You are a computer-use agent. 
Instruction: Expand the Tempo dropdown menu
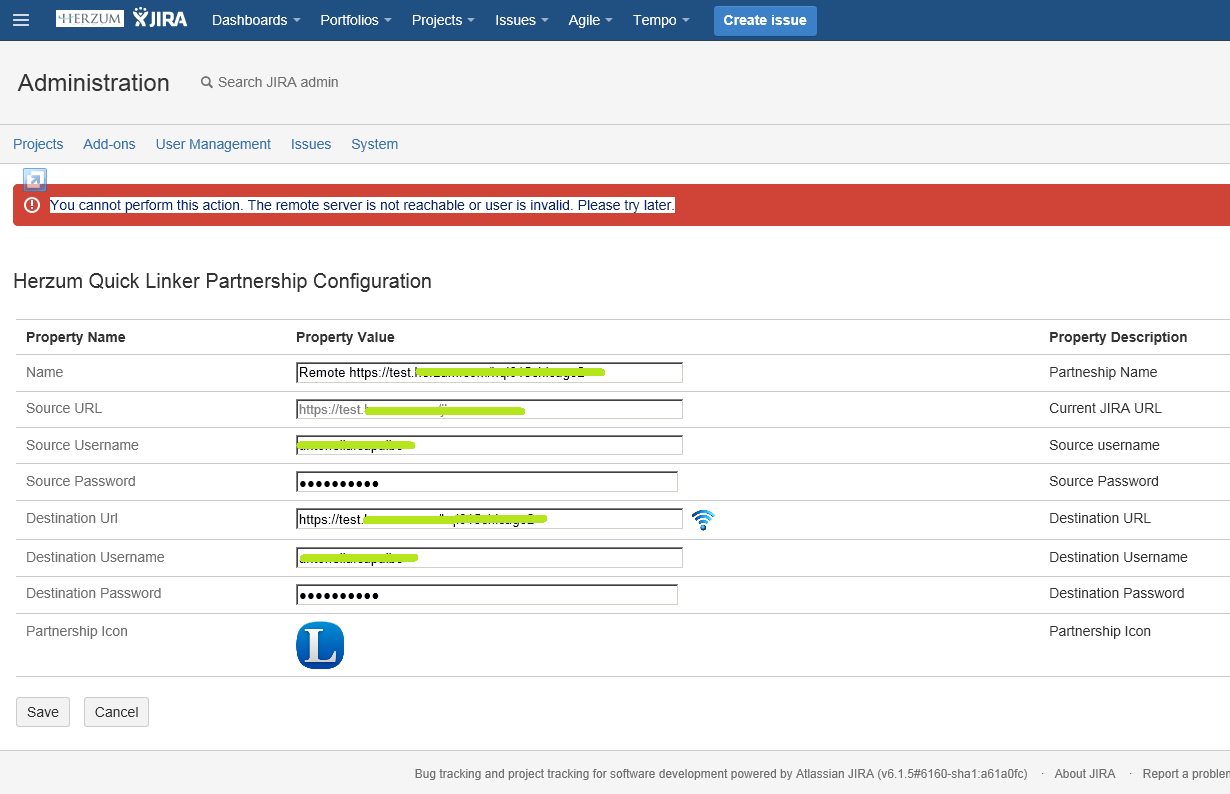[660, 20]
